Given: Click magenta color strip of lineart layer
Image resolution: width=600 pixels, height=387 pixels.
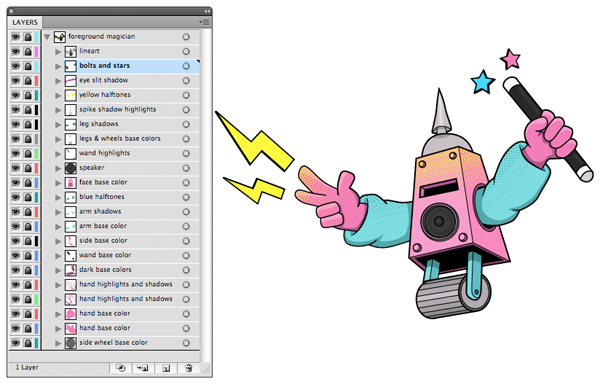Looking at the screenshot, I should (x=37, y=51).
